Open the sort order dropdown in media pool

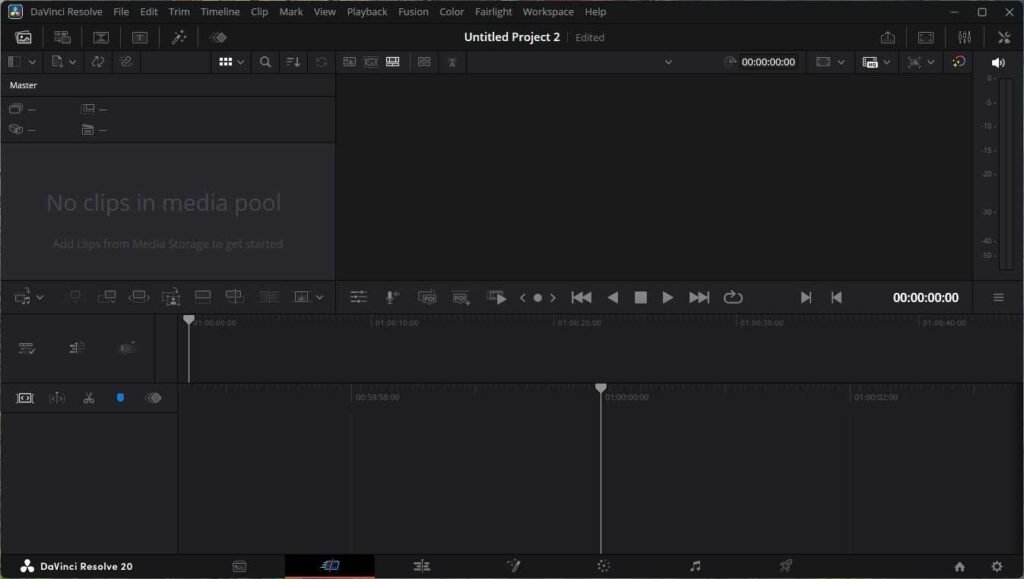292,62
